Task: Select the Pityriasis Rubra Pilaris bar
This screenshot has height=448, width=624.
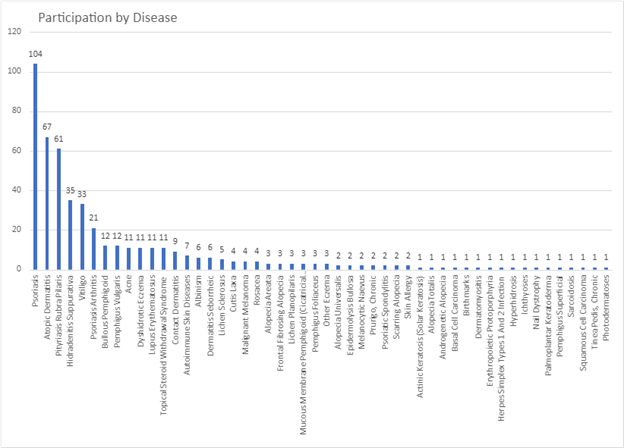Action: point(58,209)
